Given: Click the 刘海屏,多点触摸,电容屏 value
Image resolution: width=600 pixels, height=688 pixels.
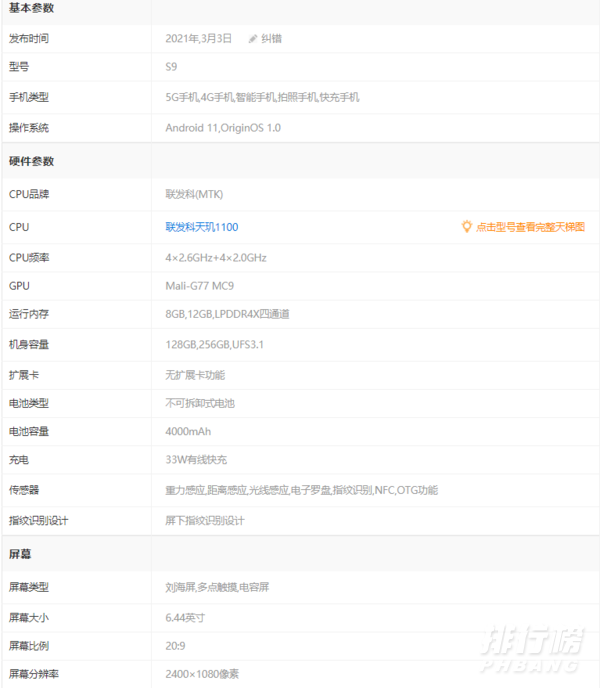Looking at the screenshot, I should click(217, 587).
